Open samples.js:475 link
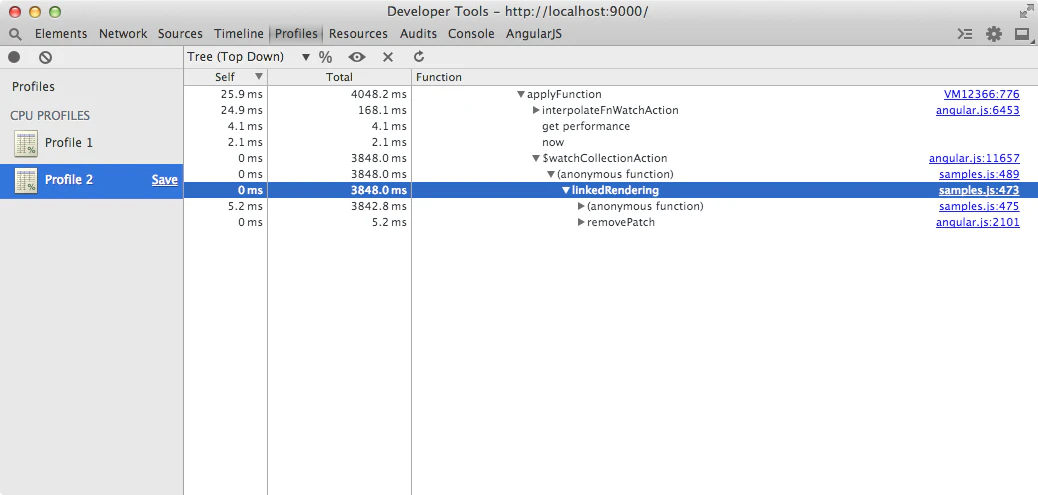This screenshot has width=1038, height=495. coord(979,206)
